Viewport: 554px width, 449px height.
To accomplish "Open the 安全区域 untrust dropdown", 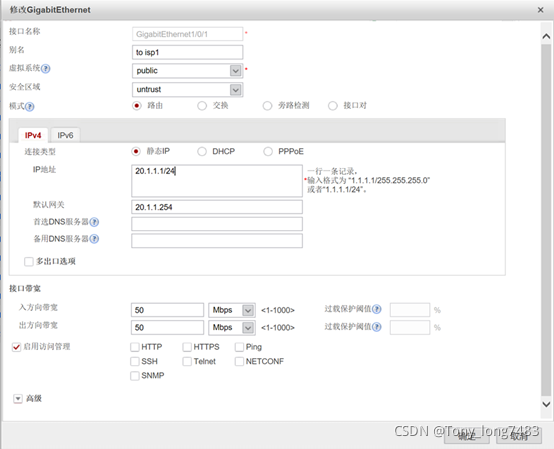I will tap(235, 90).
